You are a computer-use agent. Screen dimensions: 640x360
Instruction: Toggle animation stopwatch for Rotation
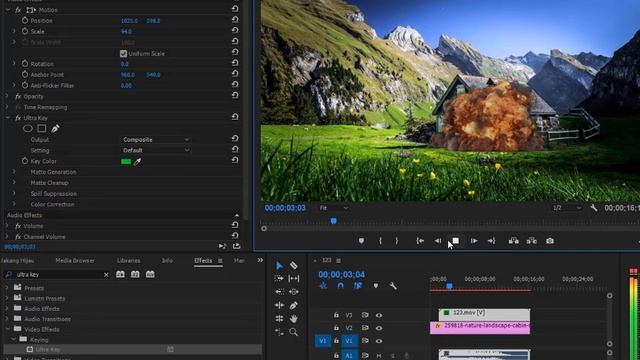point(25,64)
